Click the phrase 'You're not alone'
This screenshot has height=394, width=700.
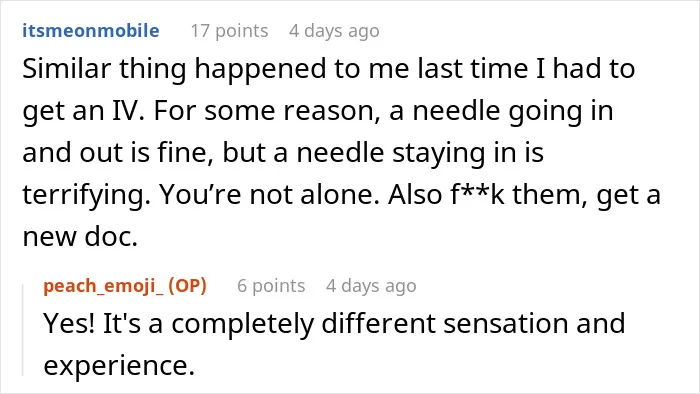[269, 194]
